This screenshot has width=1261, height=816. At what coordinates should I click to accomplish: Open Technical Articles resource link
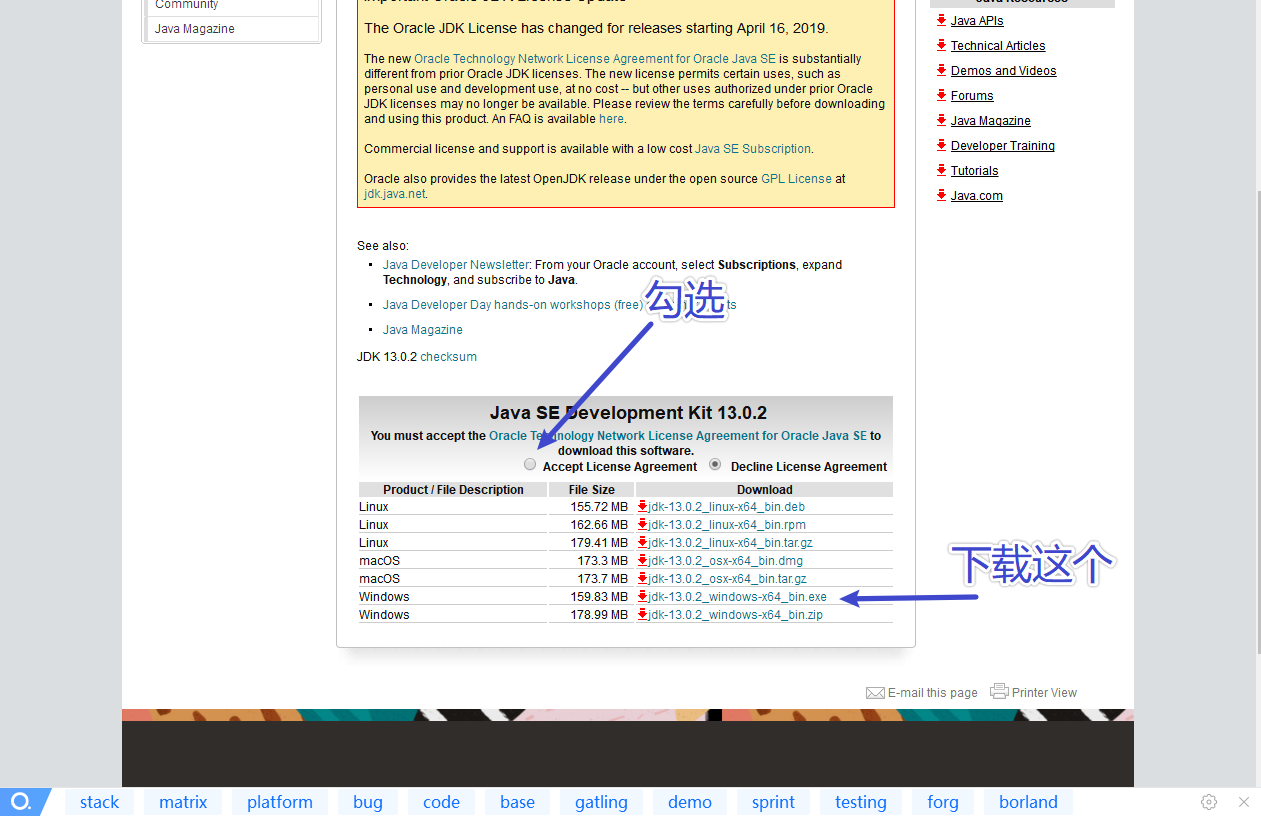point(998,46)
